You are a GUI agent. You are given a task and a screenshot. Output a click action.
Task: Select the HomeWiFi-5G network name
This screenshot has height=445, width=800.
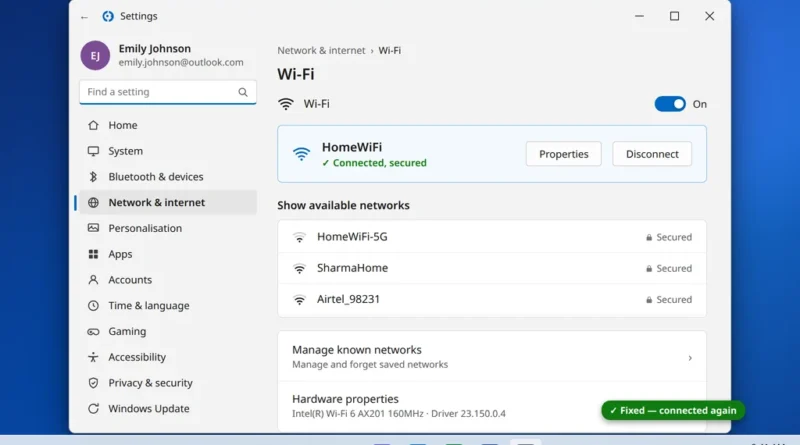[x=352, y=237]
